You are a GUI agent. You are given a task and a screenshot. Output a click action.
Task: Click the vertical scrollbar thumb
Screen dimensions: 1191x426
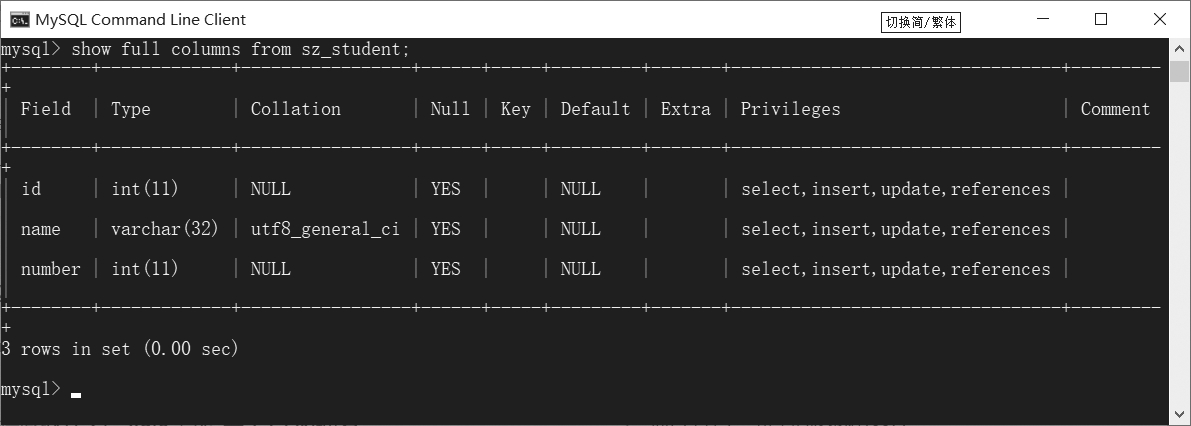coord(1180,72)
